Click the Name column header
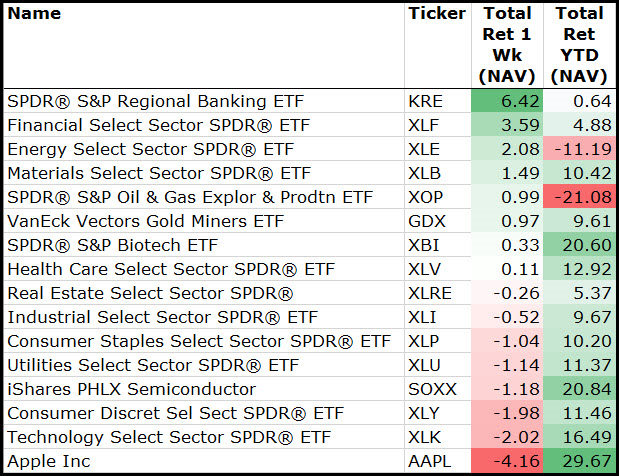Image resolution: width=619 pixels, height=476 pixels. click(34, 14)
